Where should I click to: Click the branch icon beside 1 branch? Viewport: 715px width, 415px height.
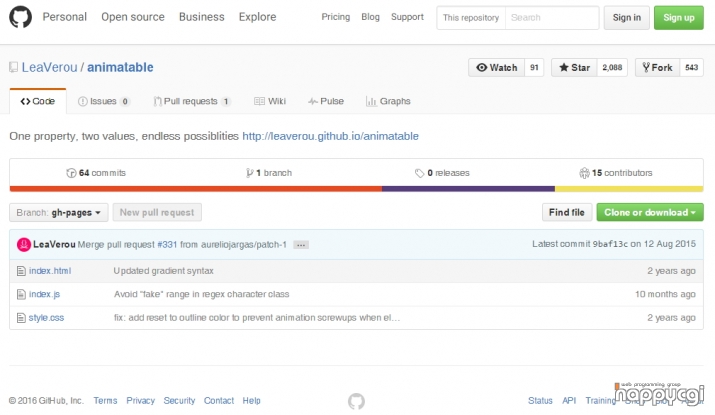click(x=249, y=173)
